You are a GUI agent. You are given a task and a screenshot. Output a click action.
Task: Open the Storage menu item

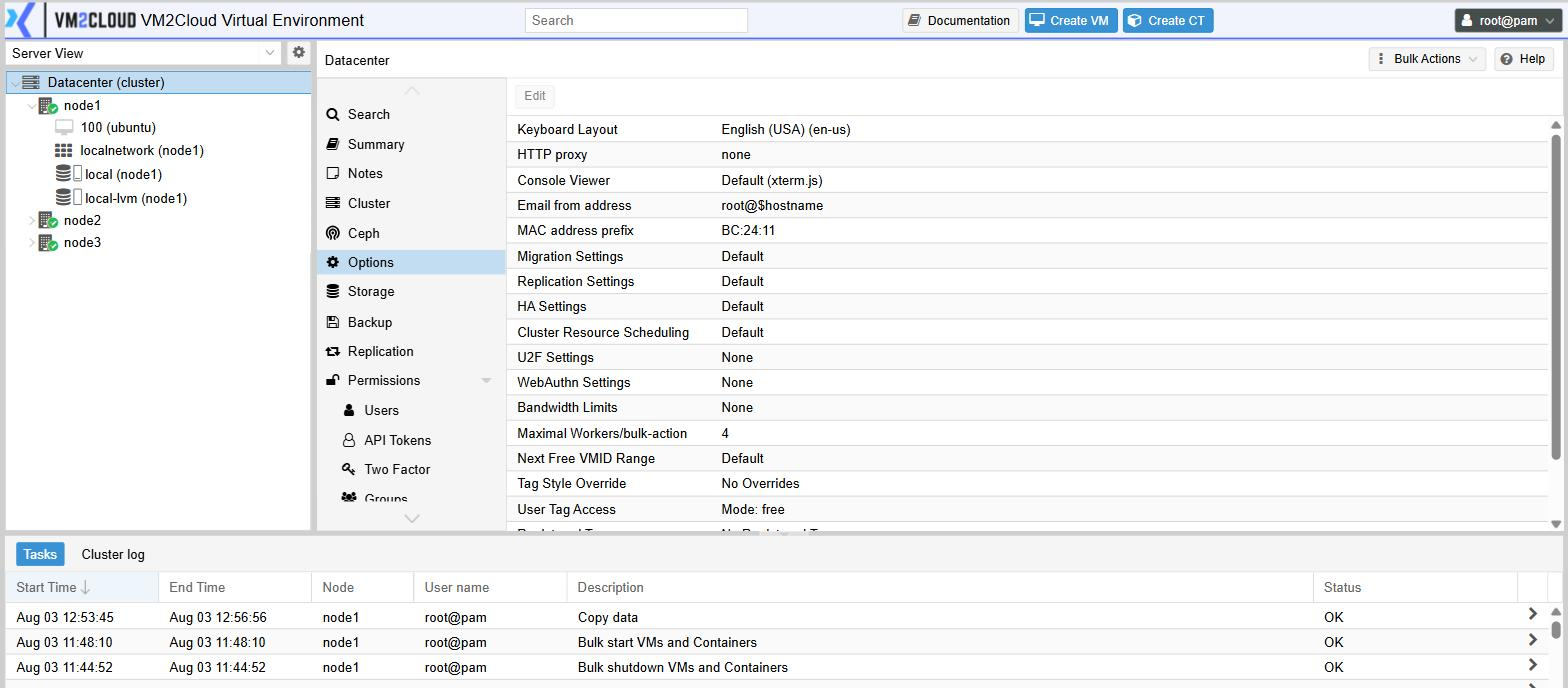411,291
